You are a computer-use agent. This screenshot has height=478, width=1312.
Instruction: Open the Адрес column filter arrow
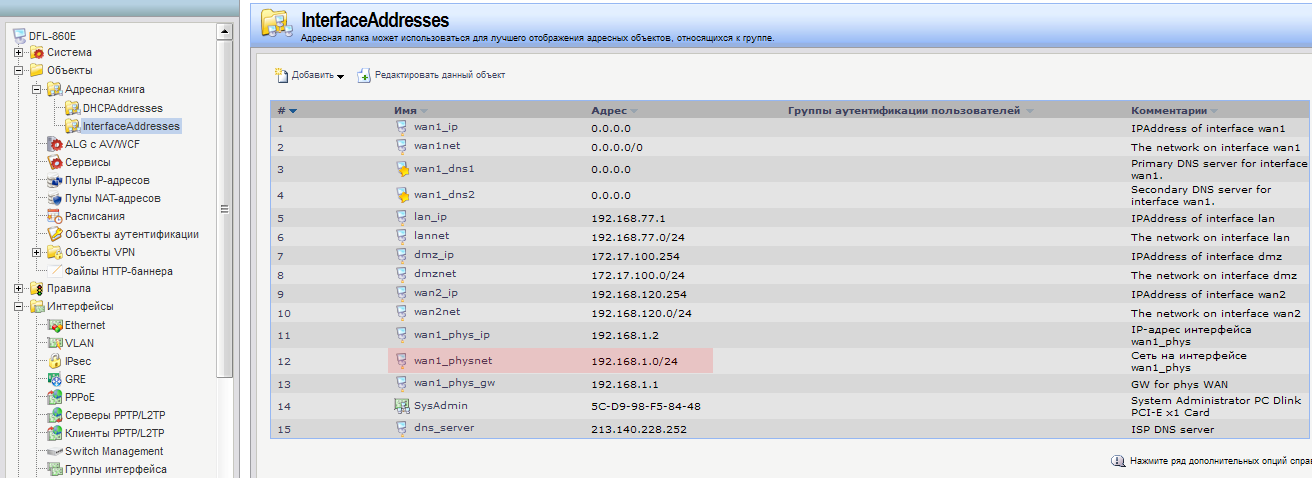[634, 111]
